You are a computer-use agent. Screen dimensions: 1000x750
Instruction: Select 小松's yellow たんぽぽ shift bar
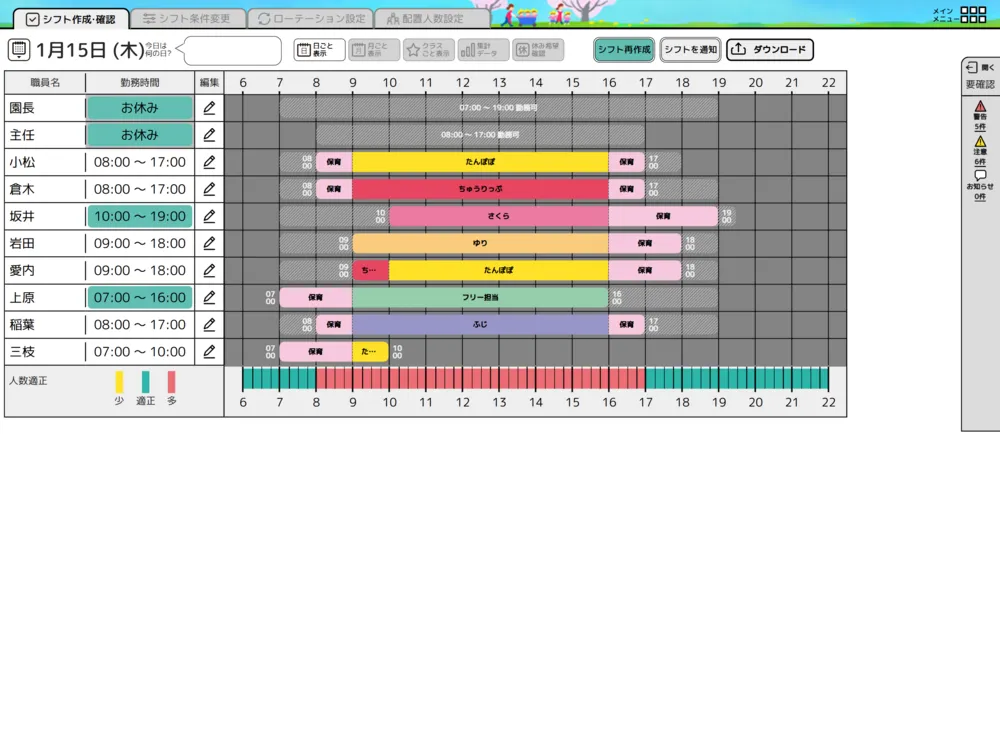click(x=480, y=162)
